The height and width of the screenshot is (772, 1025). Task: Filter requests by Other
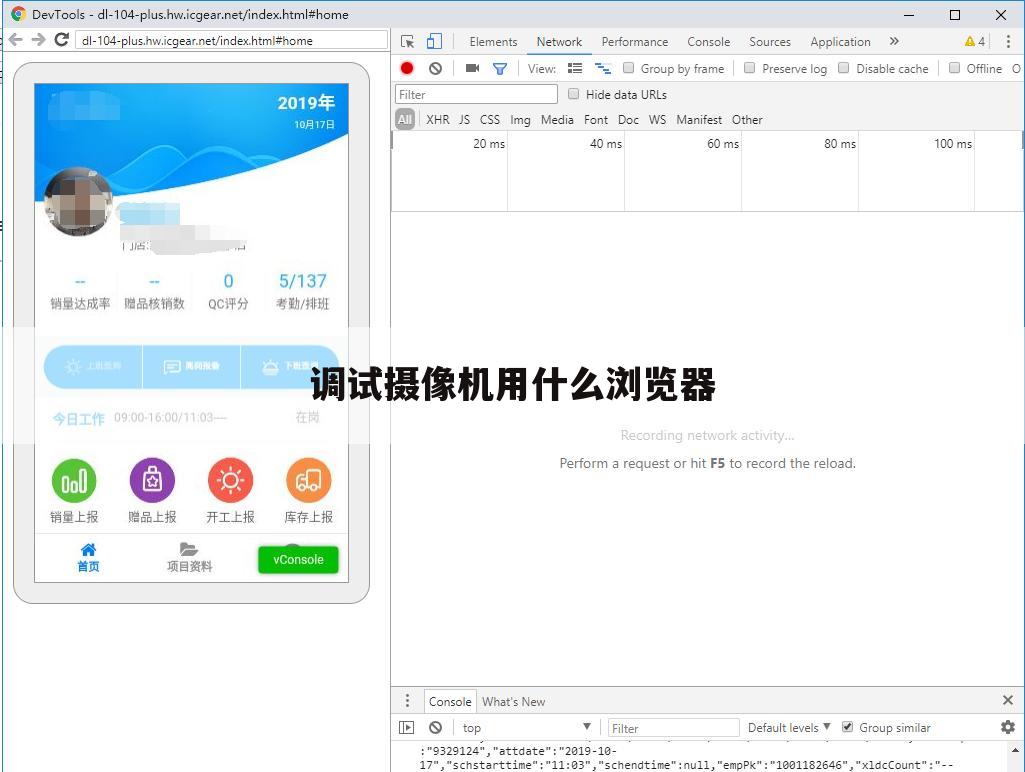(x=747, y=120)
